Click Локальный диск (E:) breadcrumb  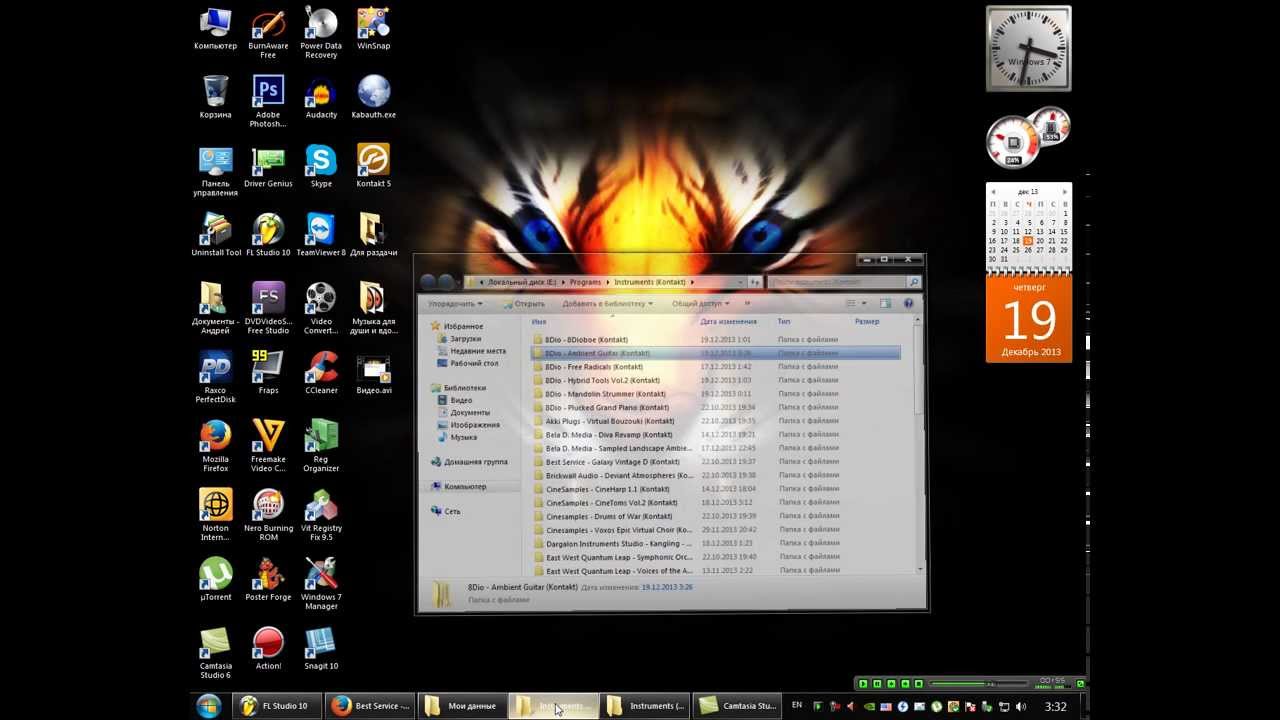(524, 282)
